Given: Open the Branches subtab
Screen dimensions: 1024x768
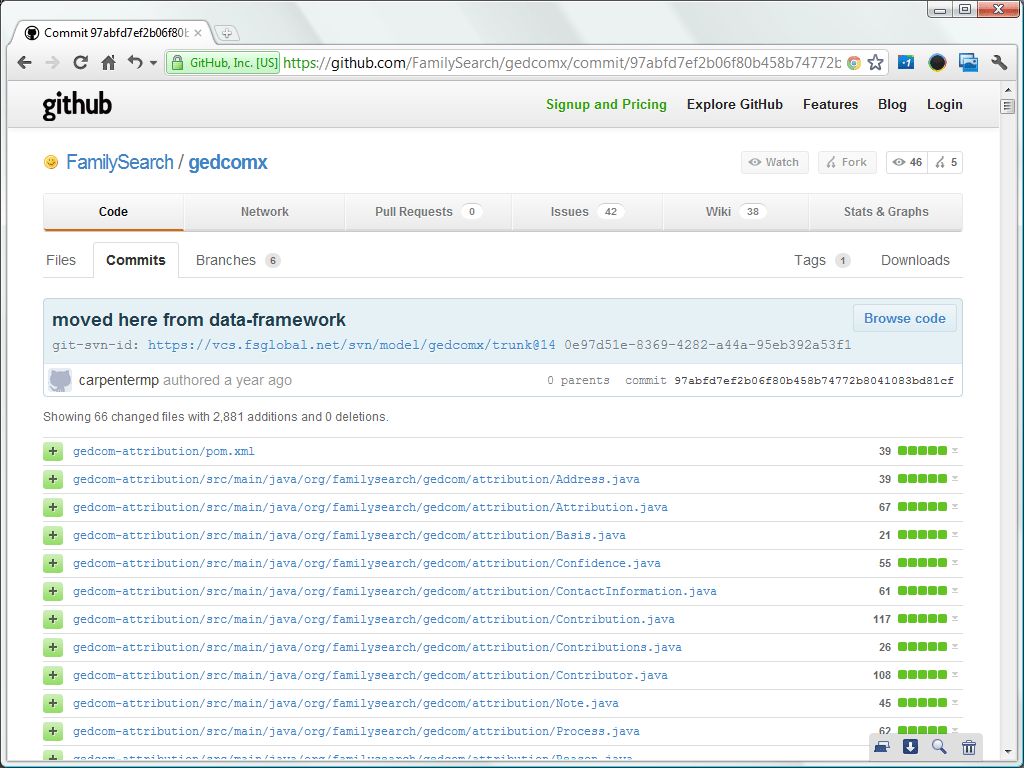Looking at the screenshot, I should [238, 260].
